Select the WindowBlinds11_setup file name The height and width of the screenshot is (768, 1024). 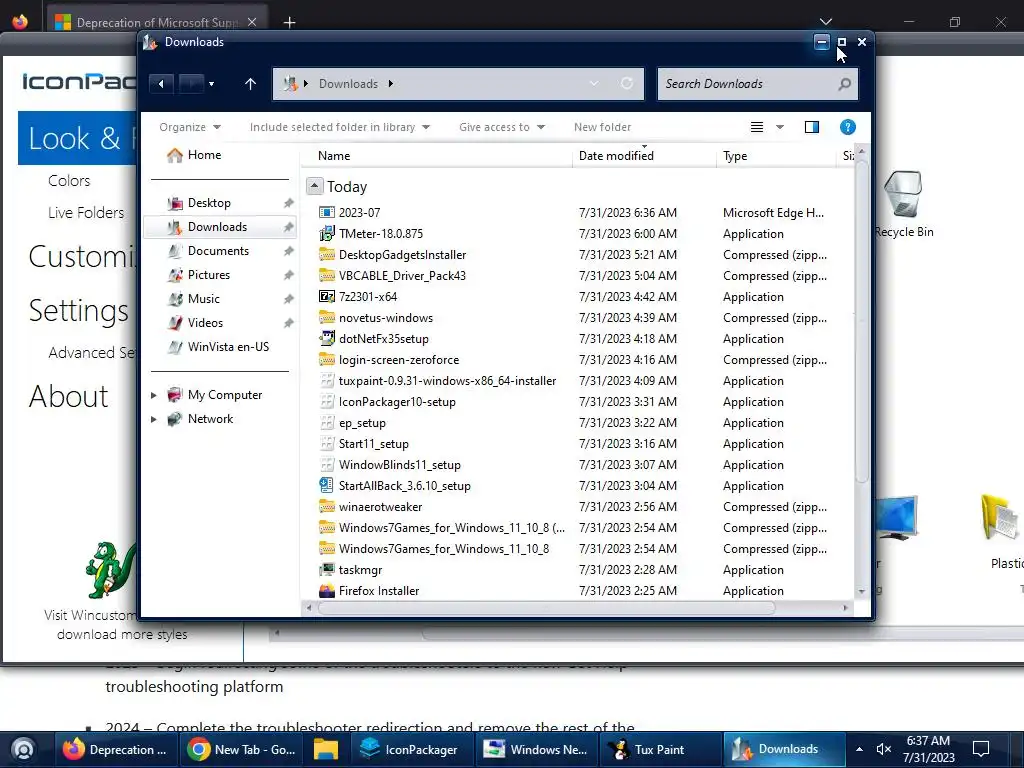pyautogui.click(x=400, y=464)
